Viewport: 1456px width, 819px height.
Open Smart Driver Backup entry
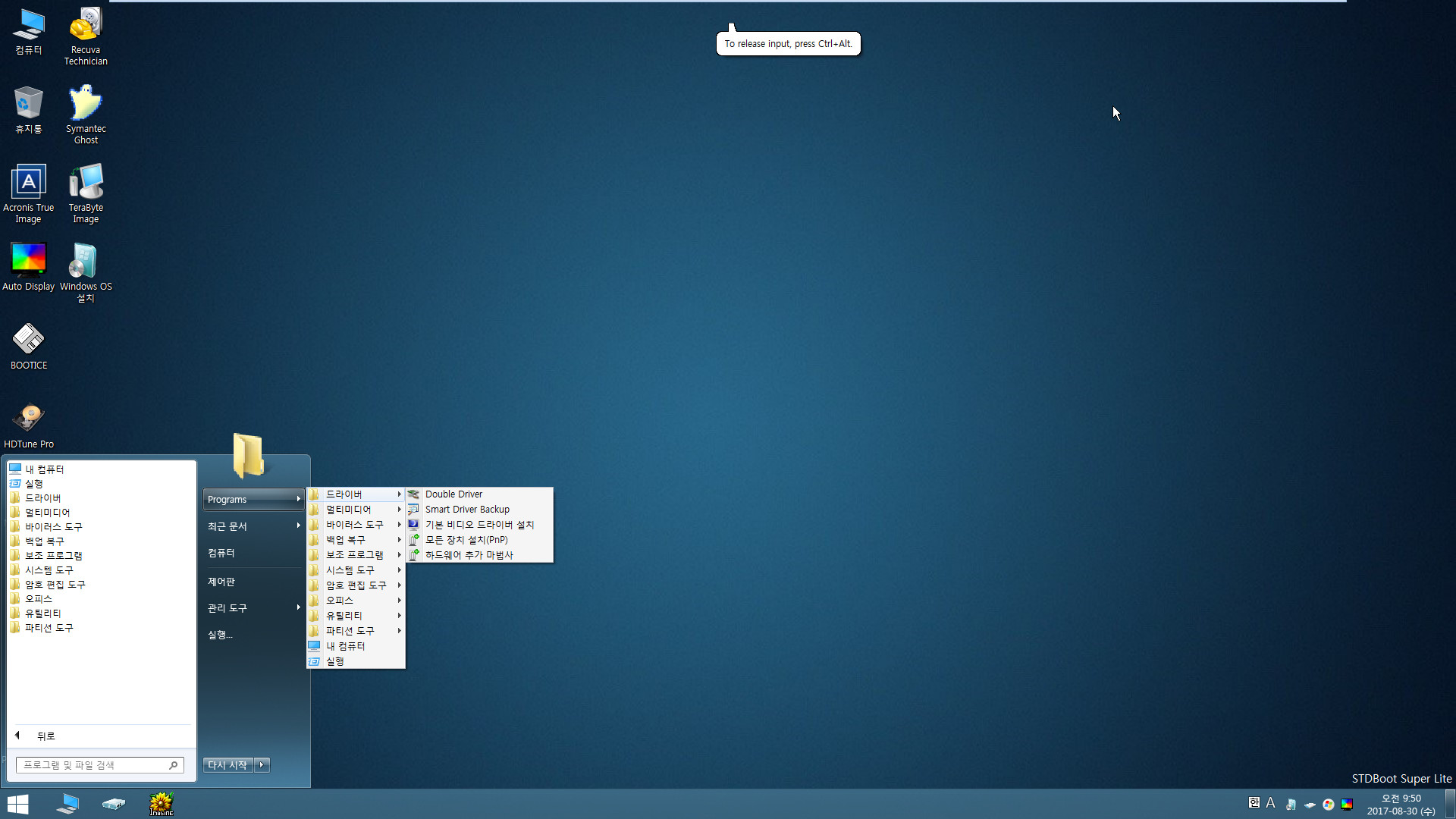(x=479, y=510)
